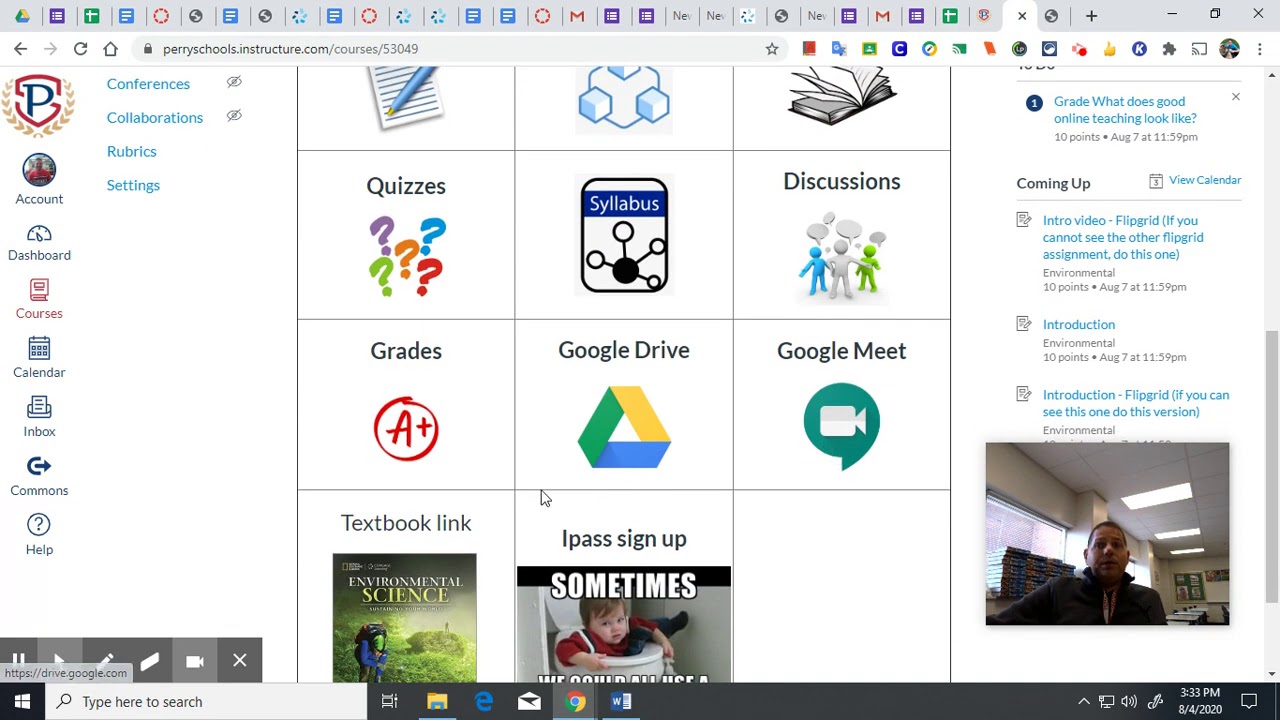Open Calendar from the global navigation
The height and width of the screenshot is (720, 1280).
tap(39, 359)
